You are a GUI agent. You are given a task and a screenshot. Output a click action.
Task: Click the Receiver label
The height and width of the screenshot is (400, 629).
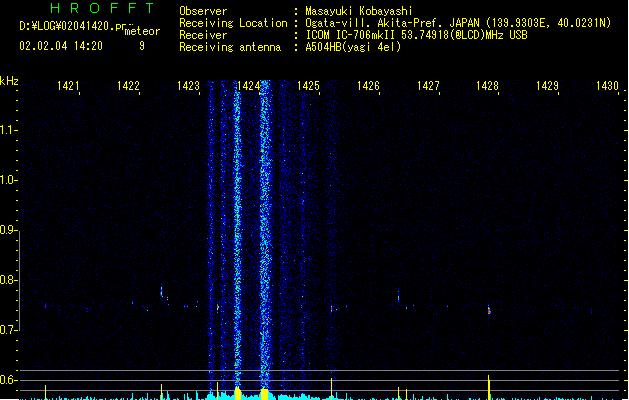[203, 35]
